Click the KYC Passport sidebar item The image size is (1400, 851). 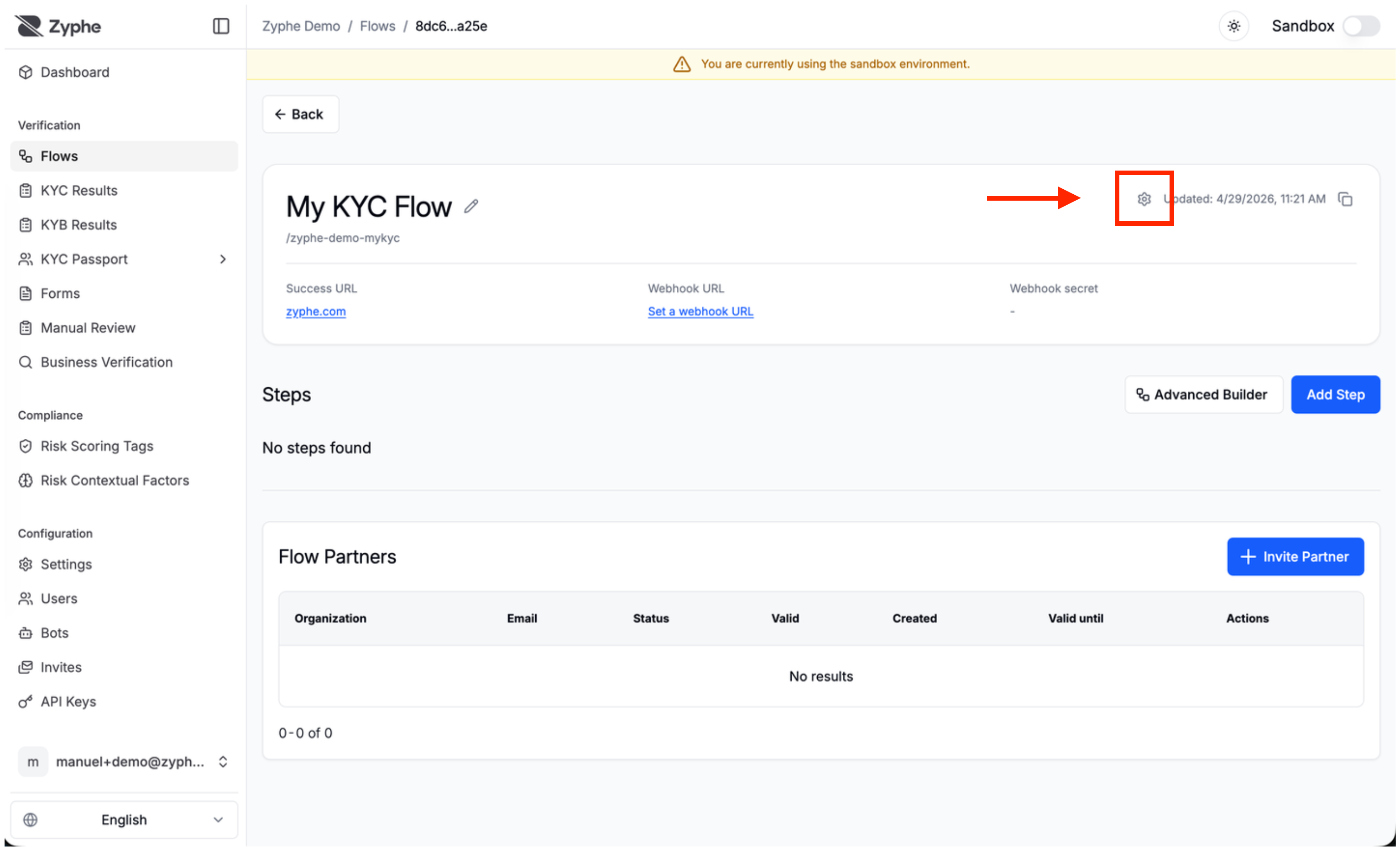pyautogui.click(x=124, y=259)
